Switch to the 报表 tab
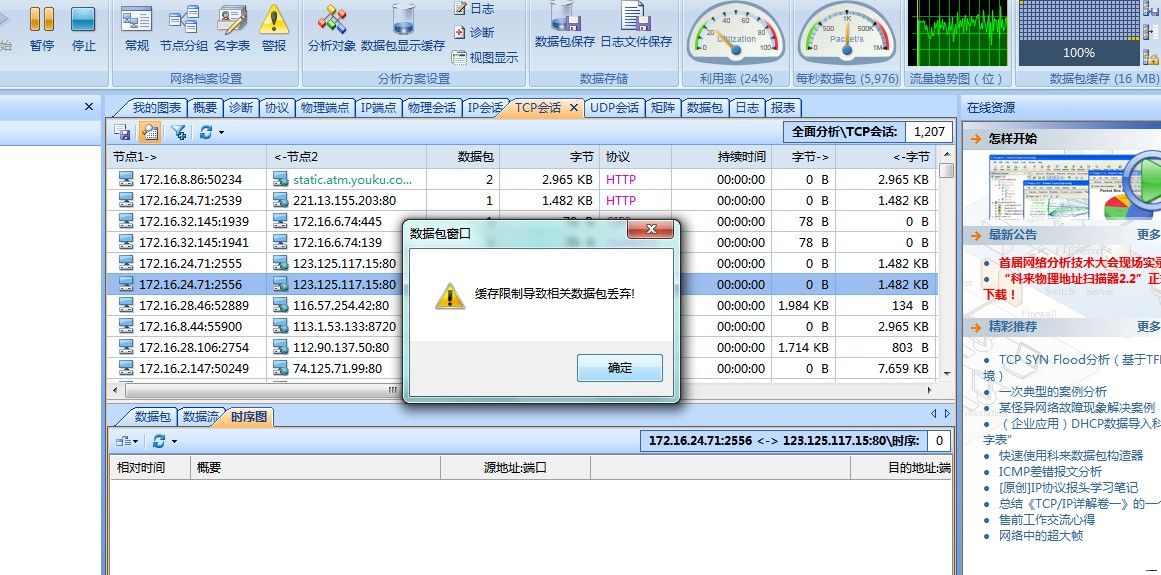 783,107
